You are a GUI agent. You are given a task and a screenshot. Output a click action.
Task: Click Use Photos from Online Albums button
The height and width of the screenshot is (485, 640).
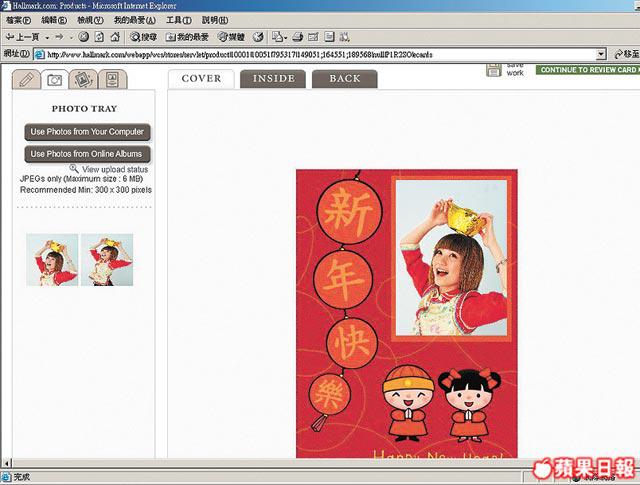[87, 154]
